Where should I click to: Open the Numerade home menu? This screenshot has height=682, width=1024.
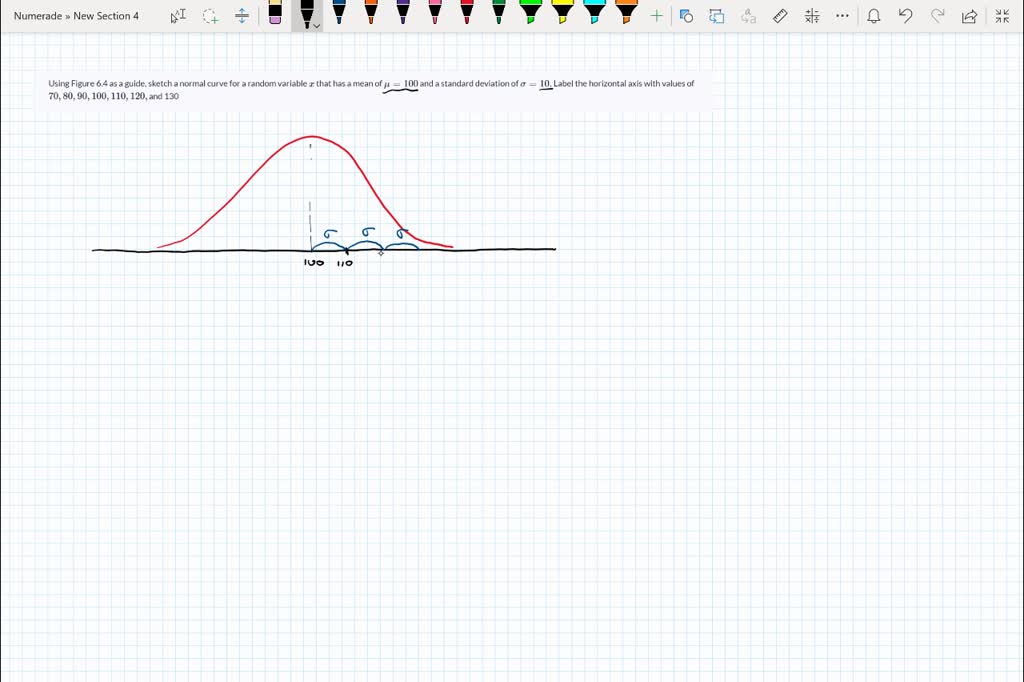(38, 16)
